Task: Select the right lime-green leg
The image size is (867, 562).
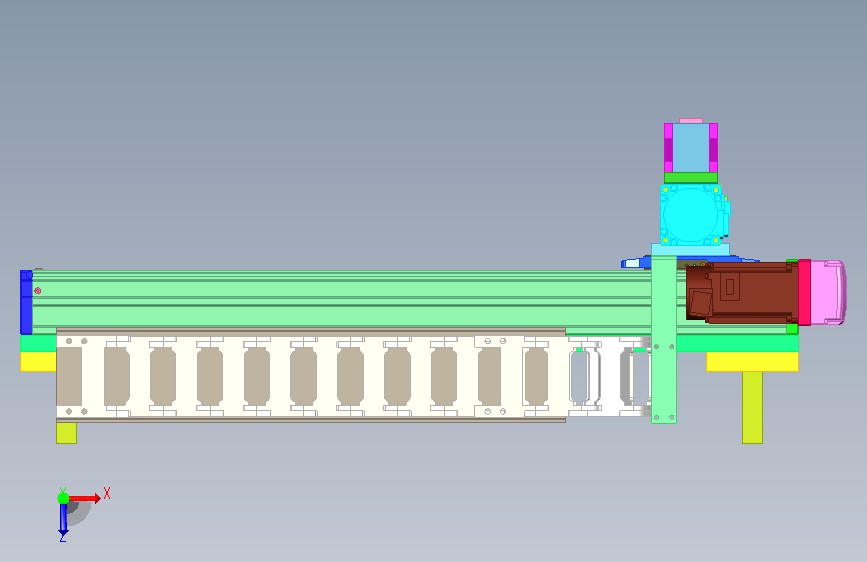Action: [x=753, y=408]
